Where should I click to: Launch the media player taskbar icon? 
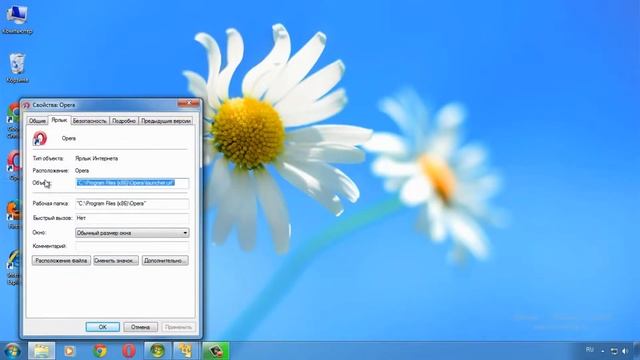click(x=70, y=351)
